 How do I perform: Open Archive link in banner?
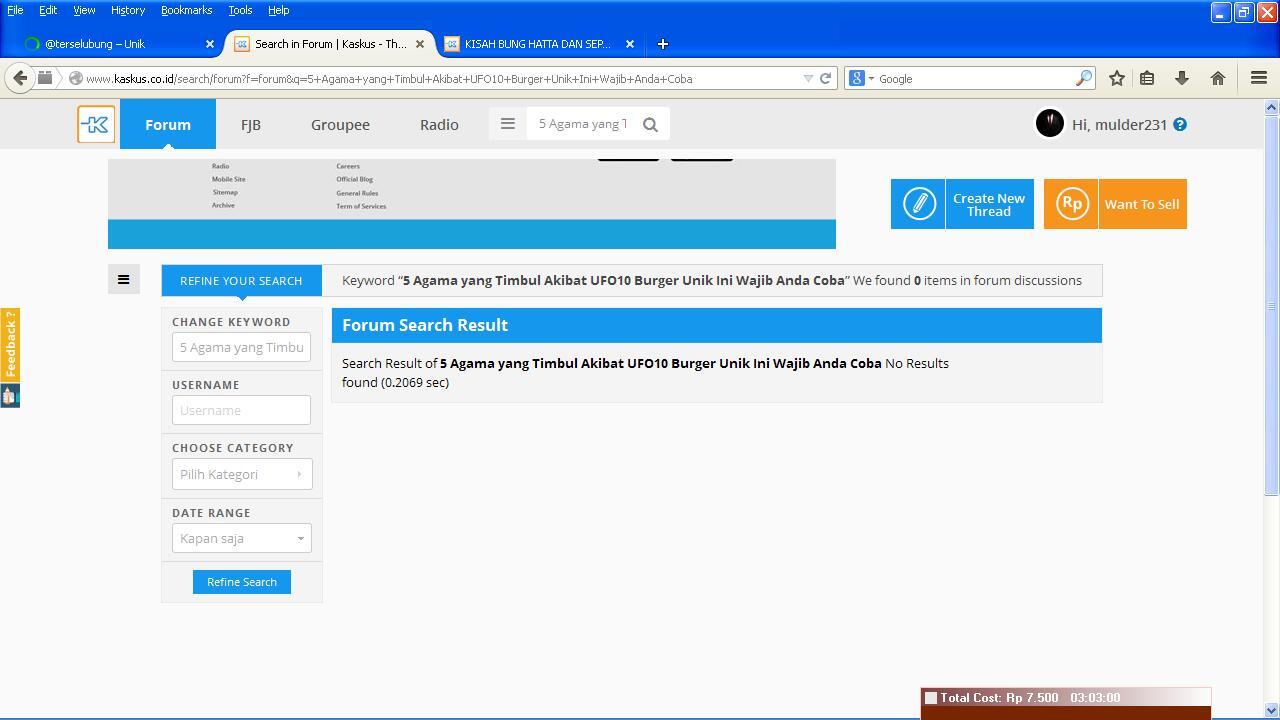tap(223, 205)
